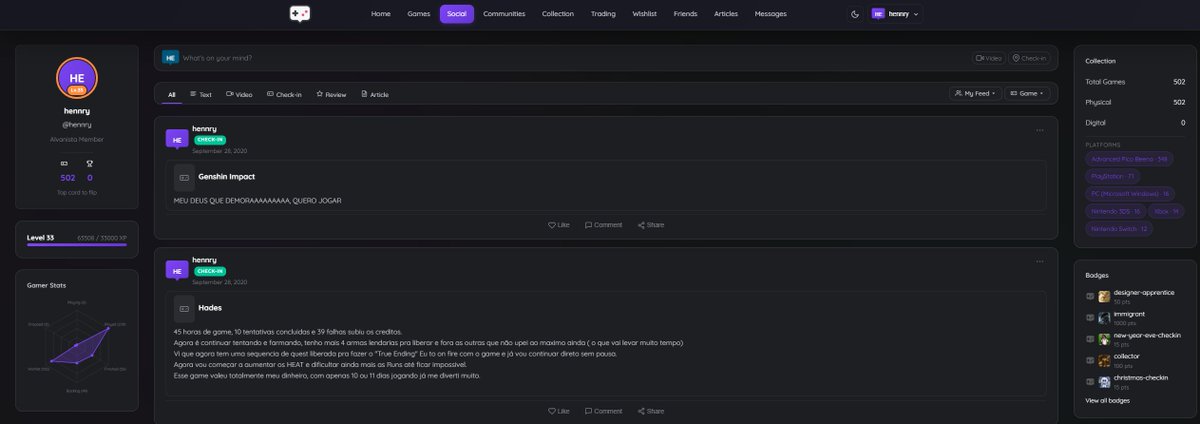This screenshot has height=424, width=1200.
Task: Open Articles page
Action: pyautogui.click(x=726, y=14)
